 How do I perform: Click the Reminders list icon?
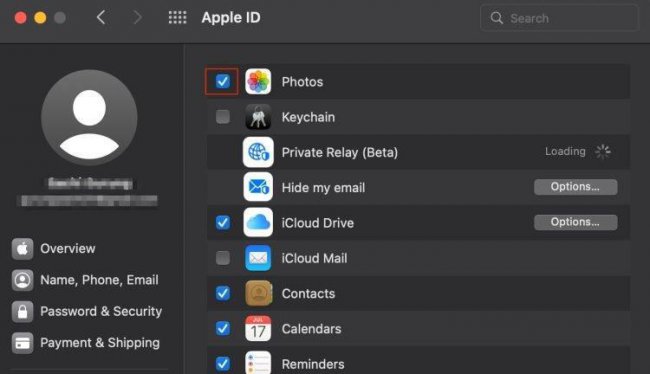coord(258,363)
